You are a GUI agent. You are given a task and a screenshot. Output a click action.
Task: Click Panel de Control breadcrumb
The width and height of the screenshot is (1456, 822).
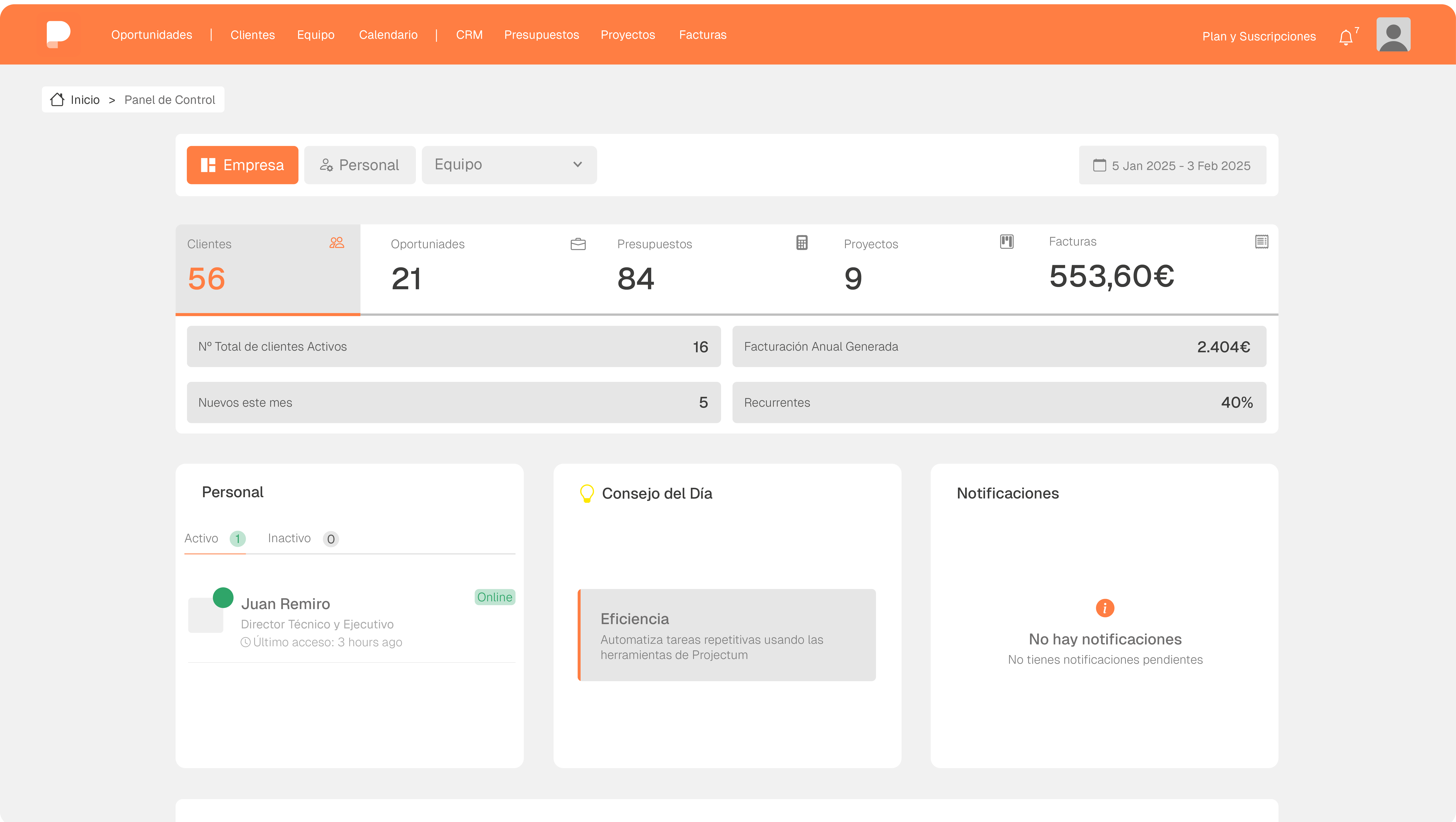[x=170, y=100]
